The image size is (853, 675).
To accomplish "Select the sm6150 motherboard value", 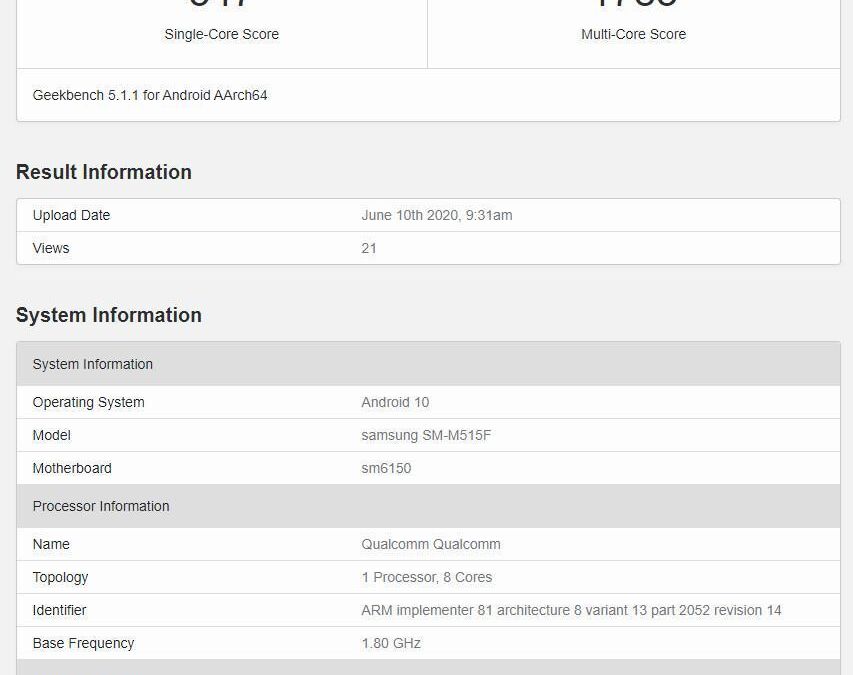I will pos(386,468).
